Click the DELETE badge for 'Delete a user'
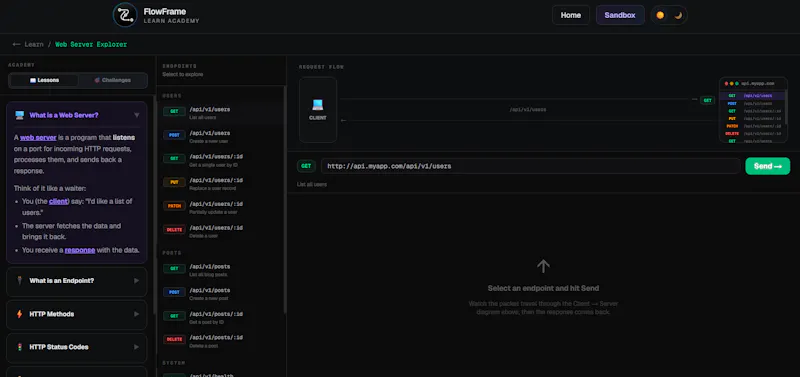 pos(174,230)
